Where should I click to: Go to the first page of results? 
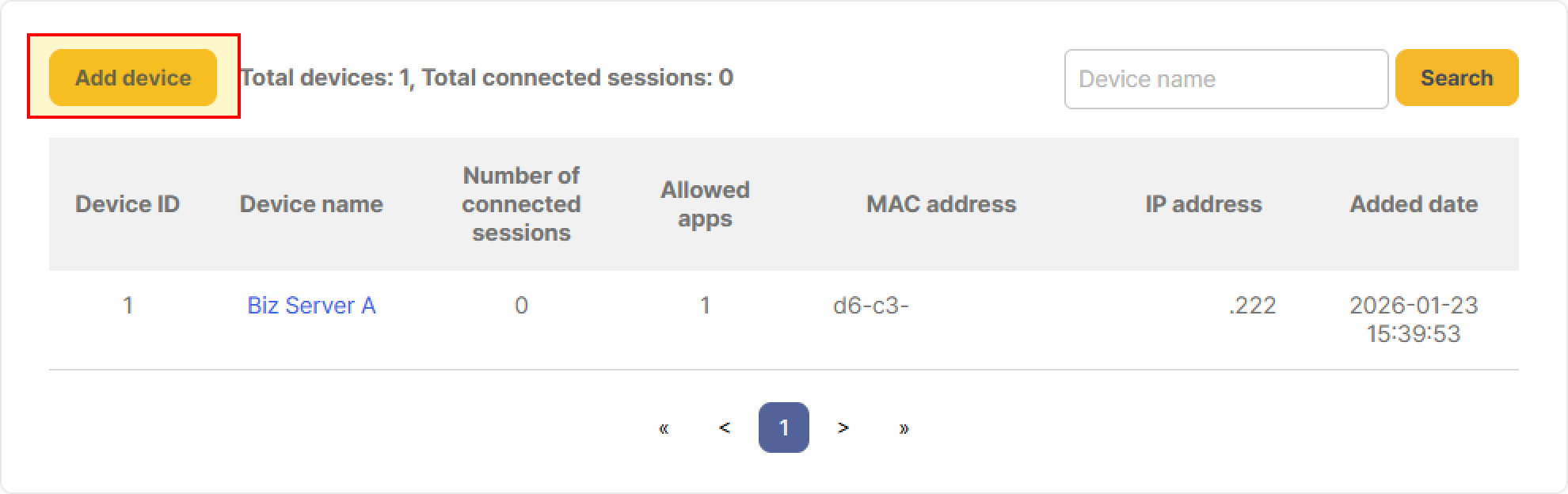pyautogui.click(x=664, y=428)
